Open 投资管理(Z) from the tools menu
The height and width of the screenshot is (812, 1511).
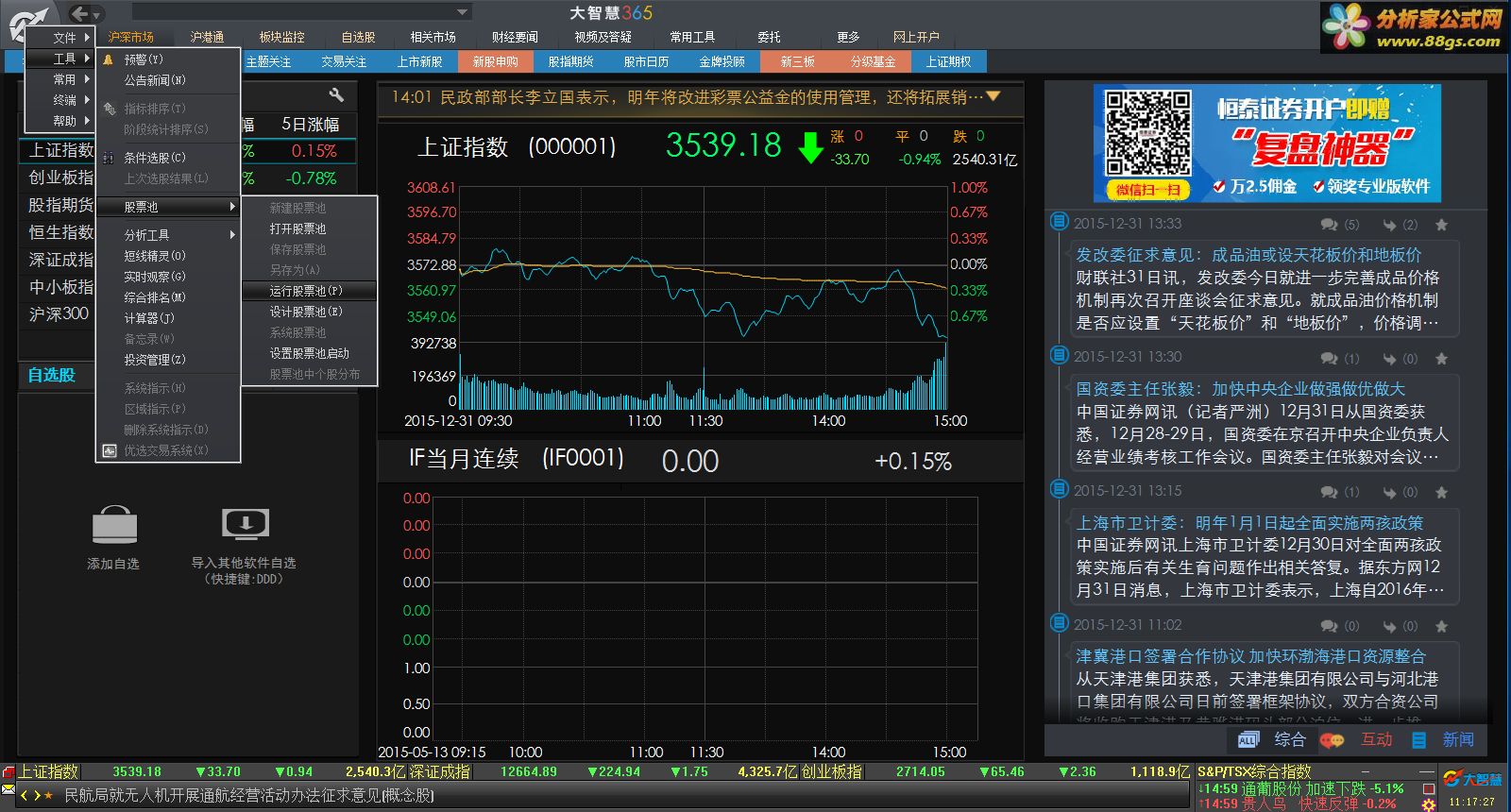[168, 360]
